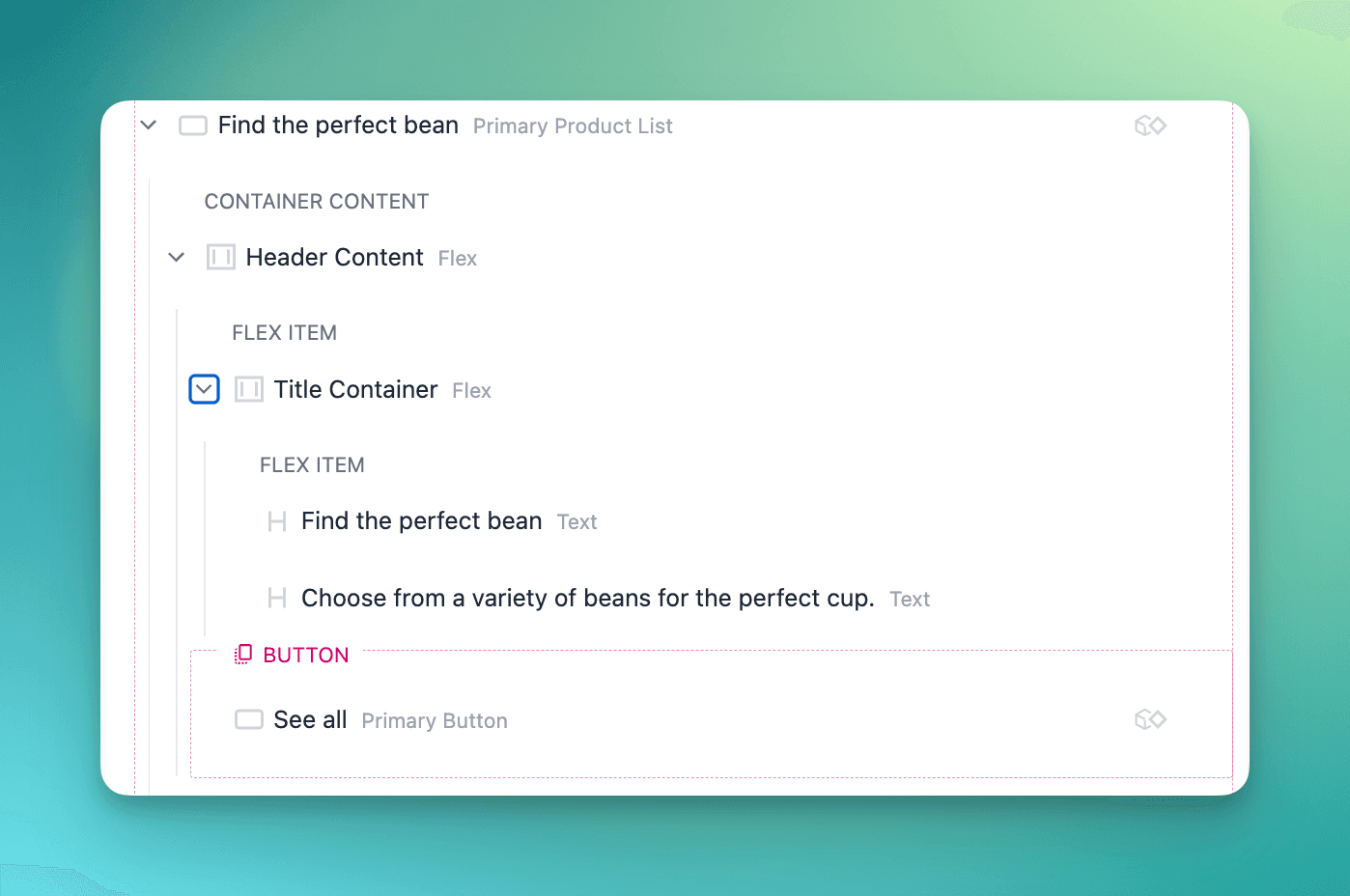The height and width of the screenshot is (896, 1350).
Task: Click the Title Container flex layout icon
Action: 249,390
